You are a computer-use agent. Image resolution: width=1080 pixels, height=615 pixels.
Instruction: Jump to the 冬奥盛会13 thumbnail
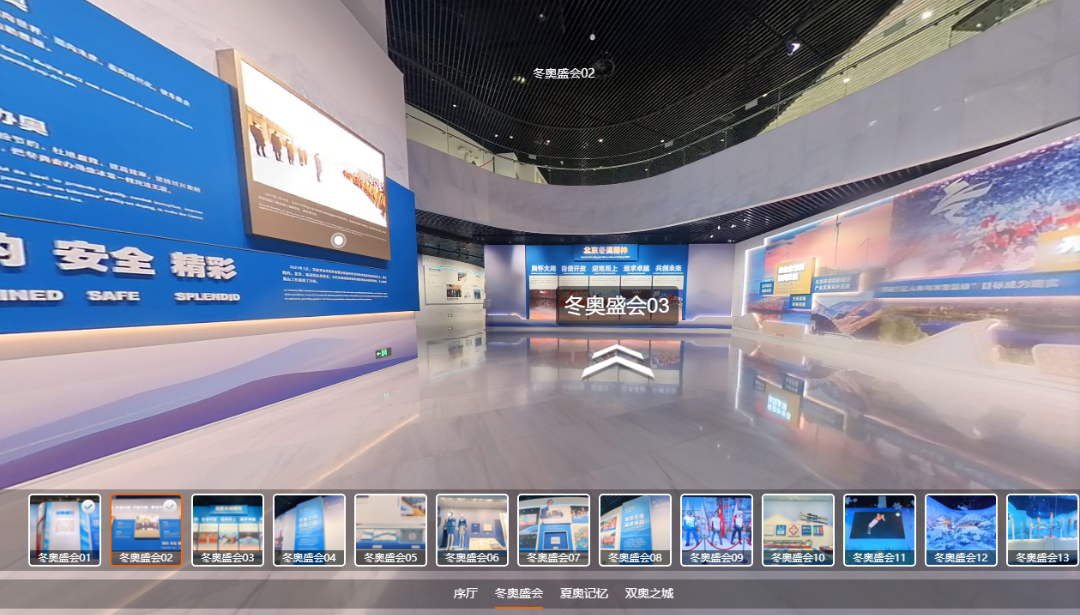coord(1042,529)
